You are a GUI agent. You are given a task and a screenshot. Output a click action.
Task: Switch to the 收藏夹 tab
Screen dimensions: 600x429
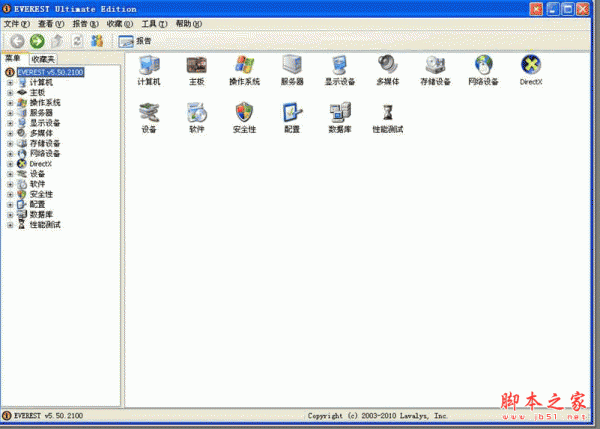click(43, 59)
